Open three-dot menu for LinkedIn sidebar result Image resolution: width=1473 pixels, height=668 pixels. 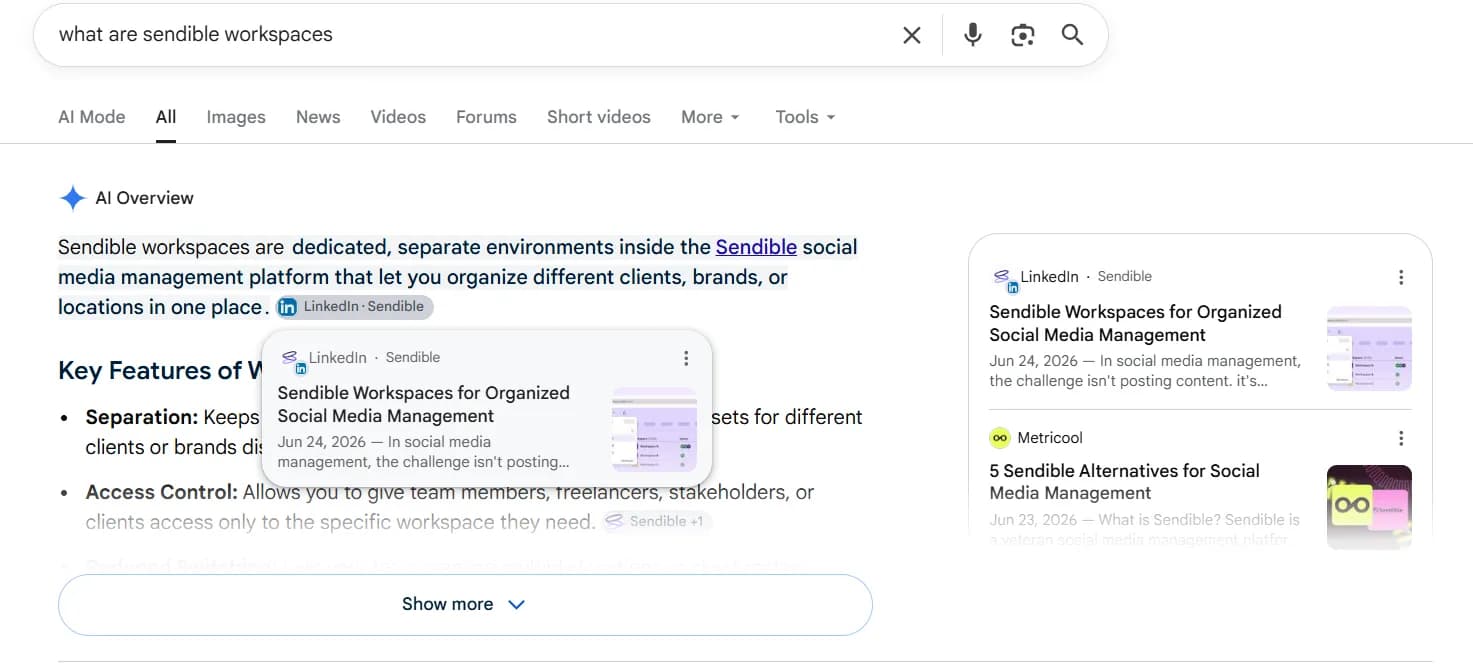[x=1401, y=277]
